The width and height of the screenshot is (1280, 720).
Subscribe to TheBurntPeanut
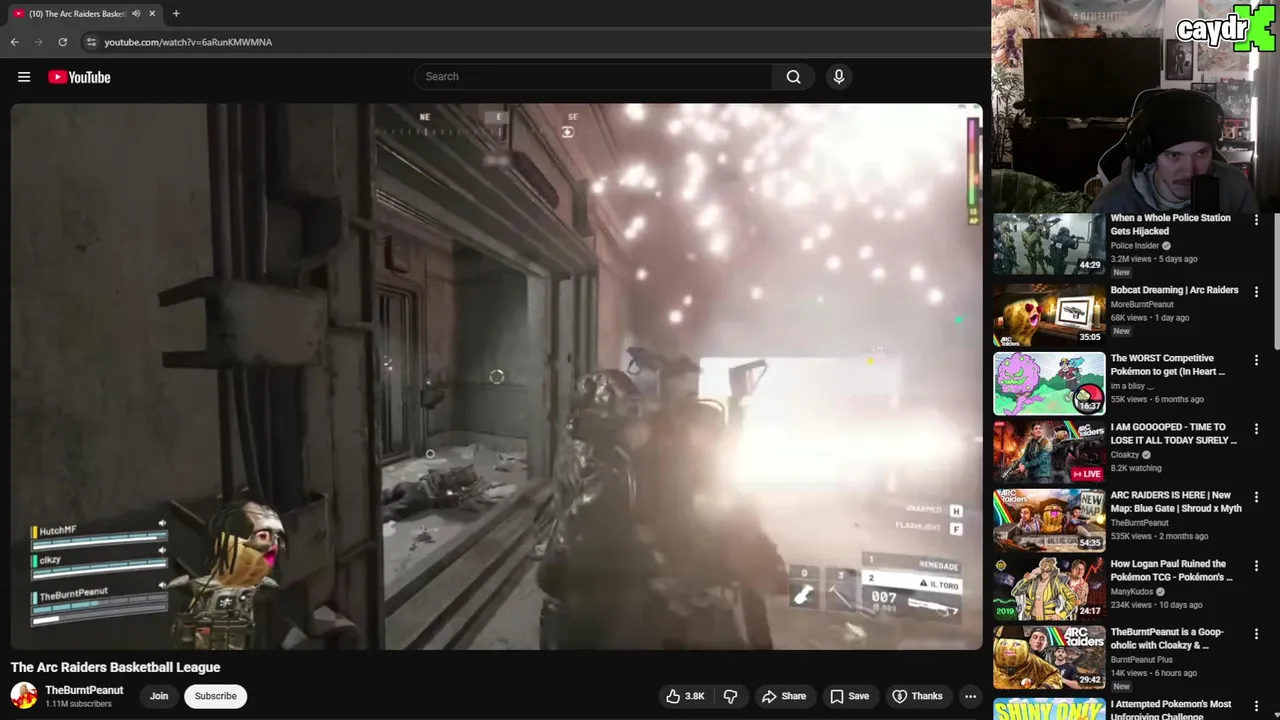pyautogui.click(x=215, y=696)
